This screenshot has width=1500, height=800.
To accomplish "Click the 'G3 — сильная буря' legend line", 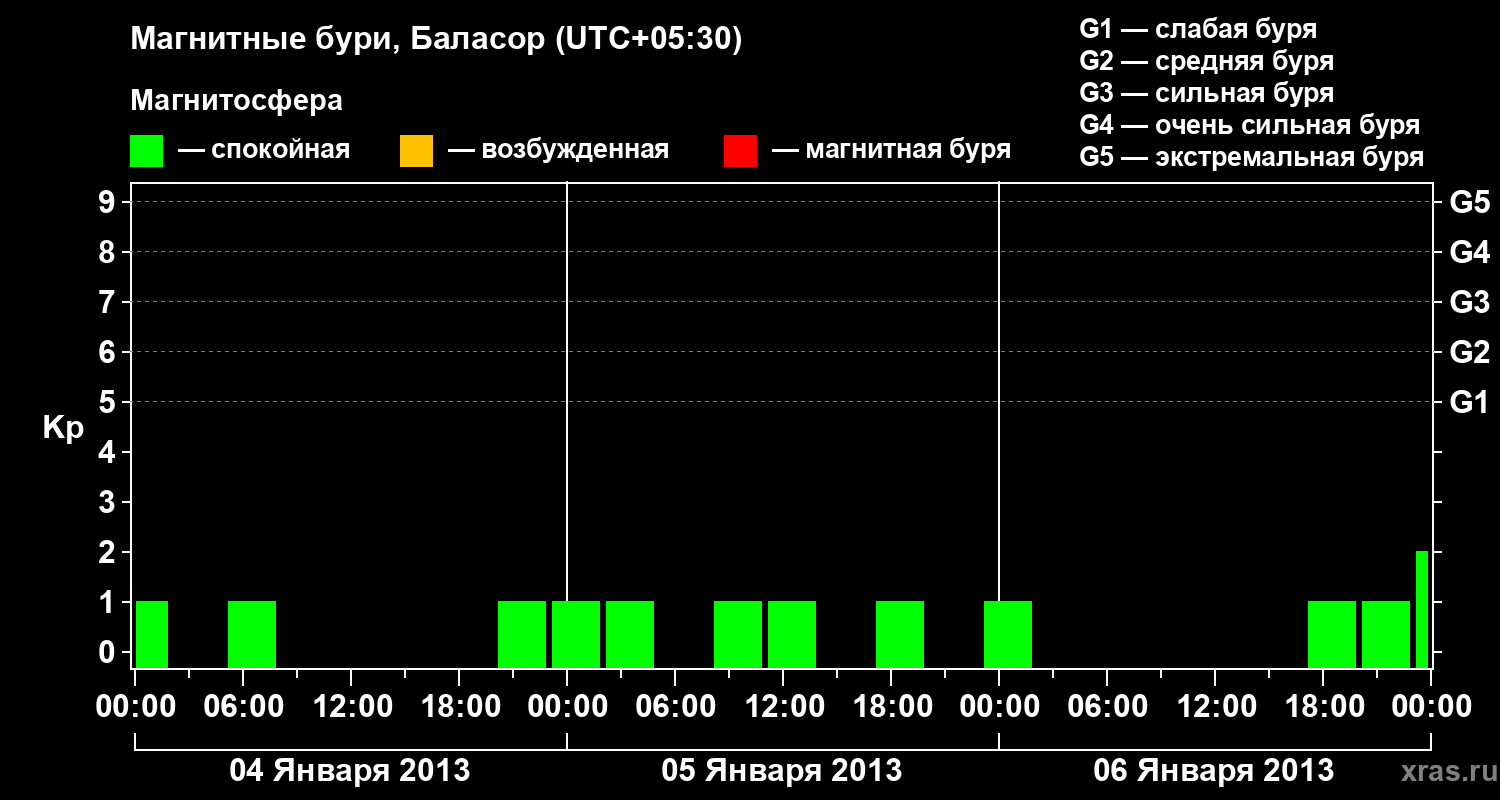I will [x=1207, y=93].
